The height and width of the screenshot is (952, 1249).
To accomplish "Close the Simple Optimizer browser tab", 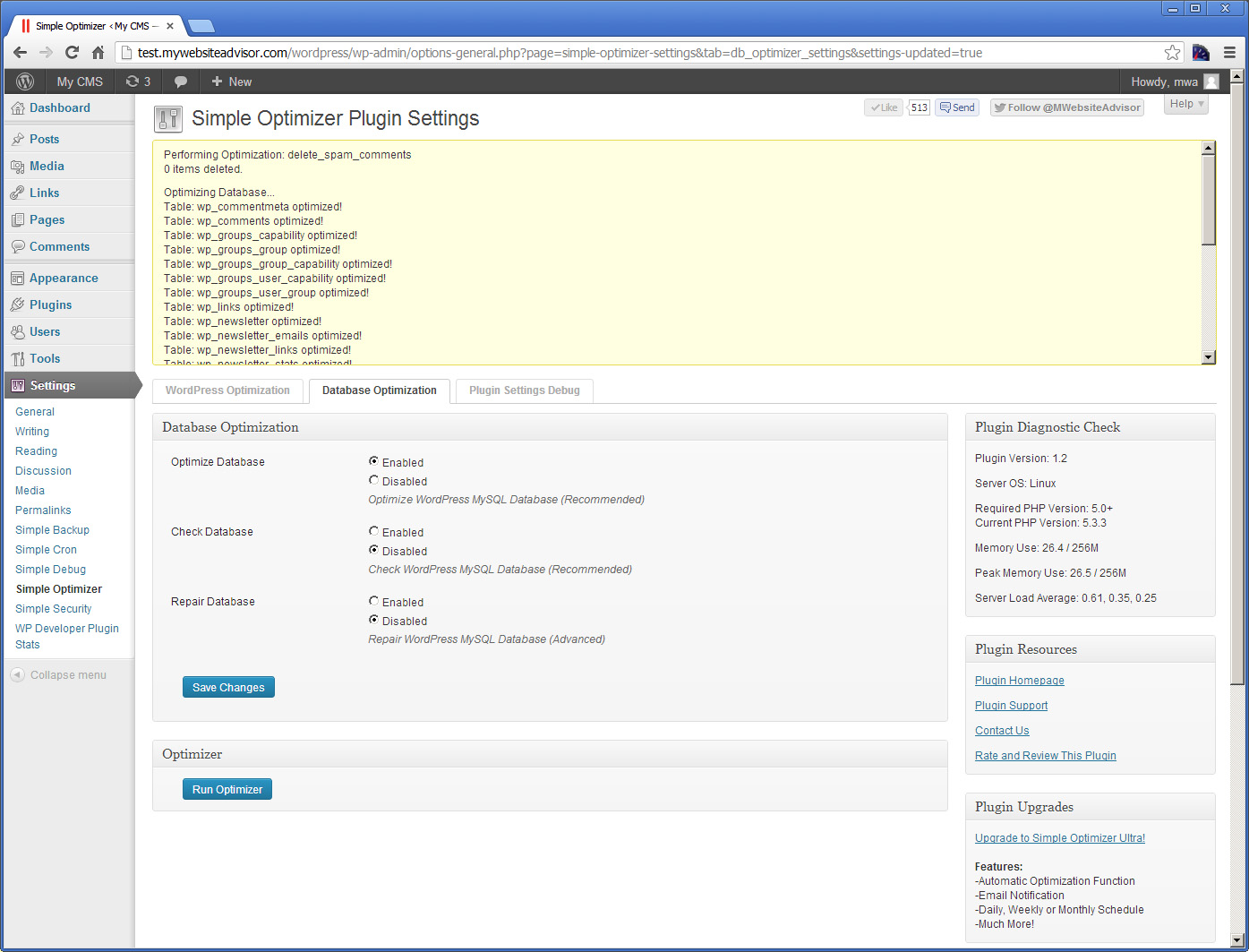I will point(170,26).
